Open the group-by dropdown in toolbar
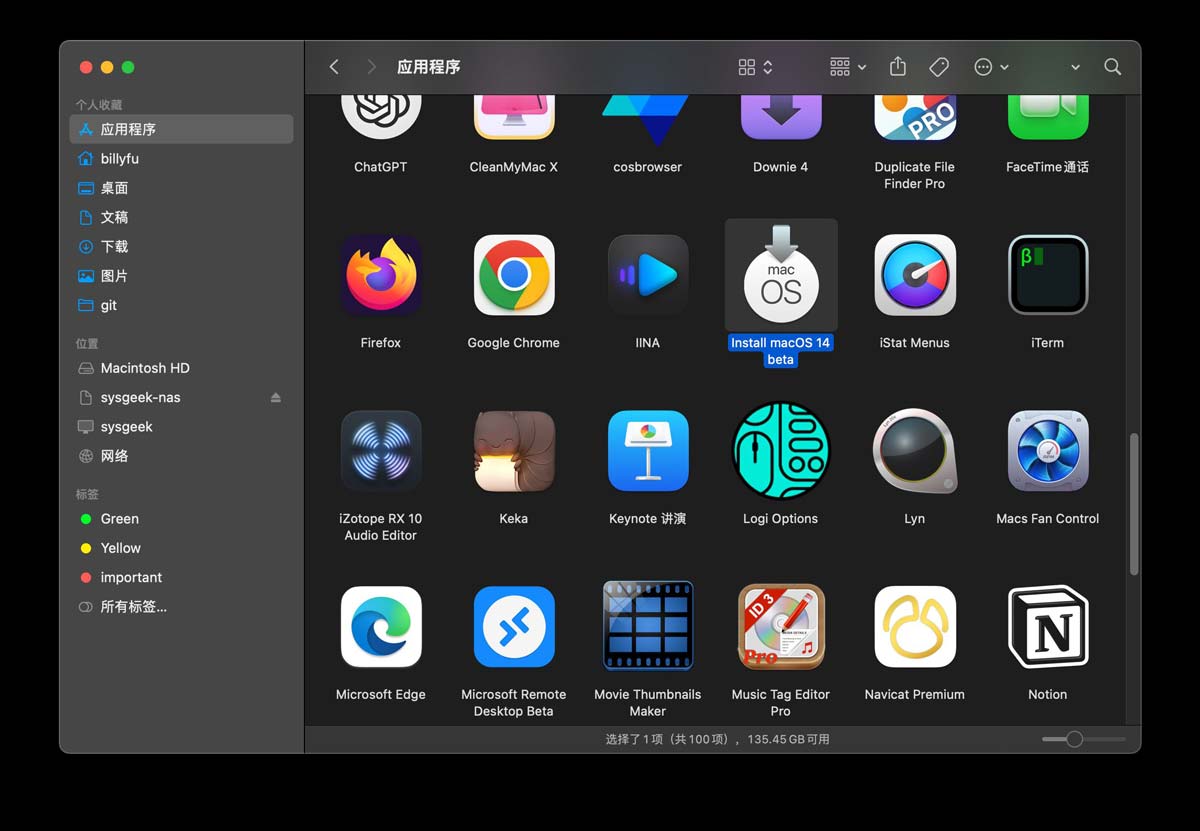The image size is (1200, 831). (847, 67)
